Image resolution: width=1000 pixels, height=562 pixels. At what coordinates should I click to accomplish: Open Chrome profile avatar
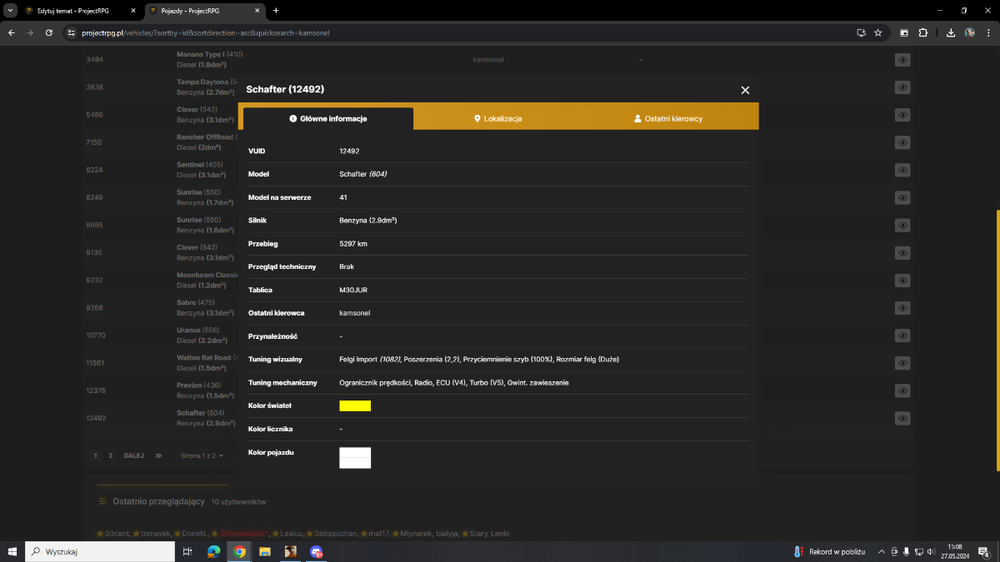(969, 33)
